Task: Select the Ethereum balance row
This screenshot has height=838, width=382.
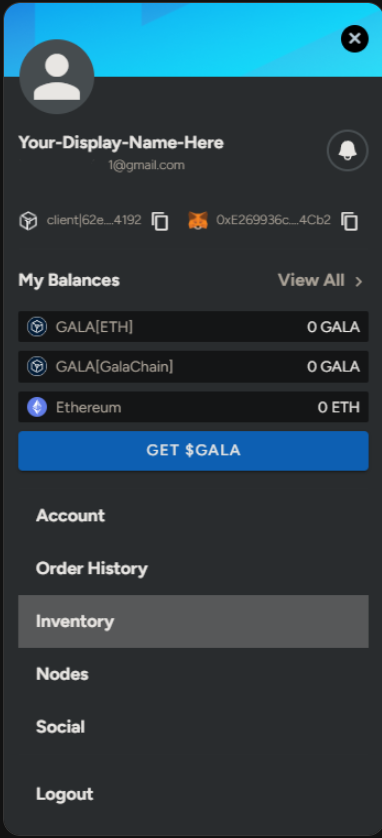Action: tap(193, 407)
